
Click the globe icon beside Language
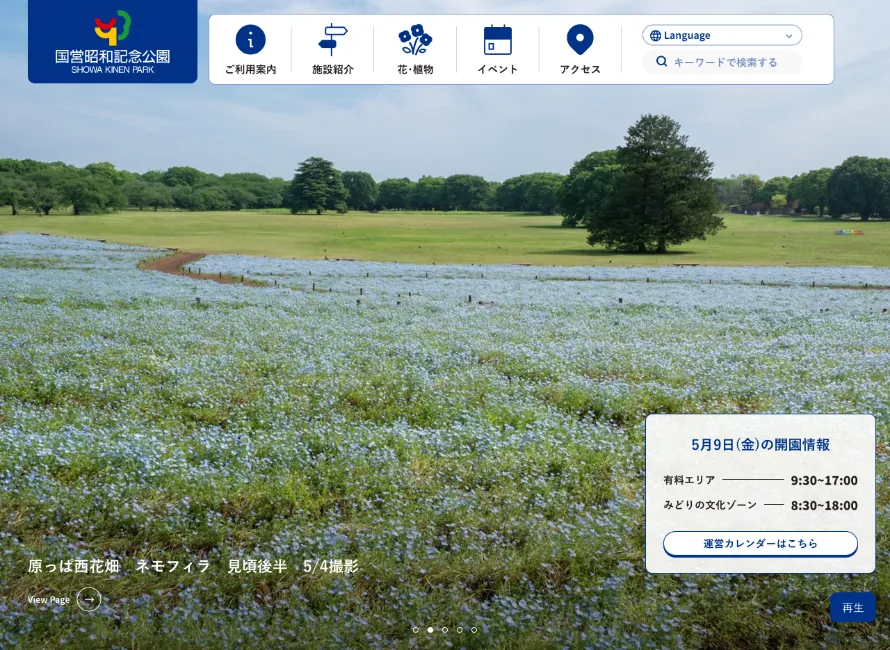(x=655, y=35)
